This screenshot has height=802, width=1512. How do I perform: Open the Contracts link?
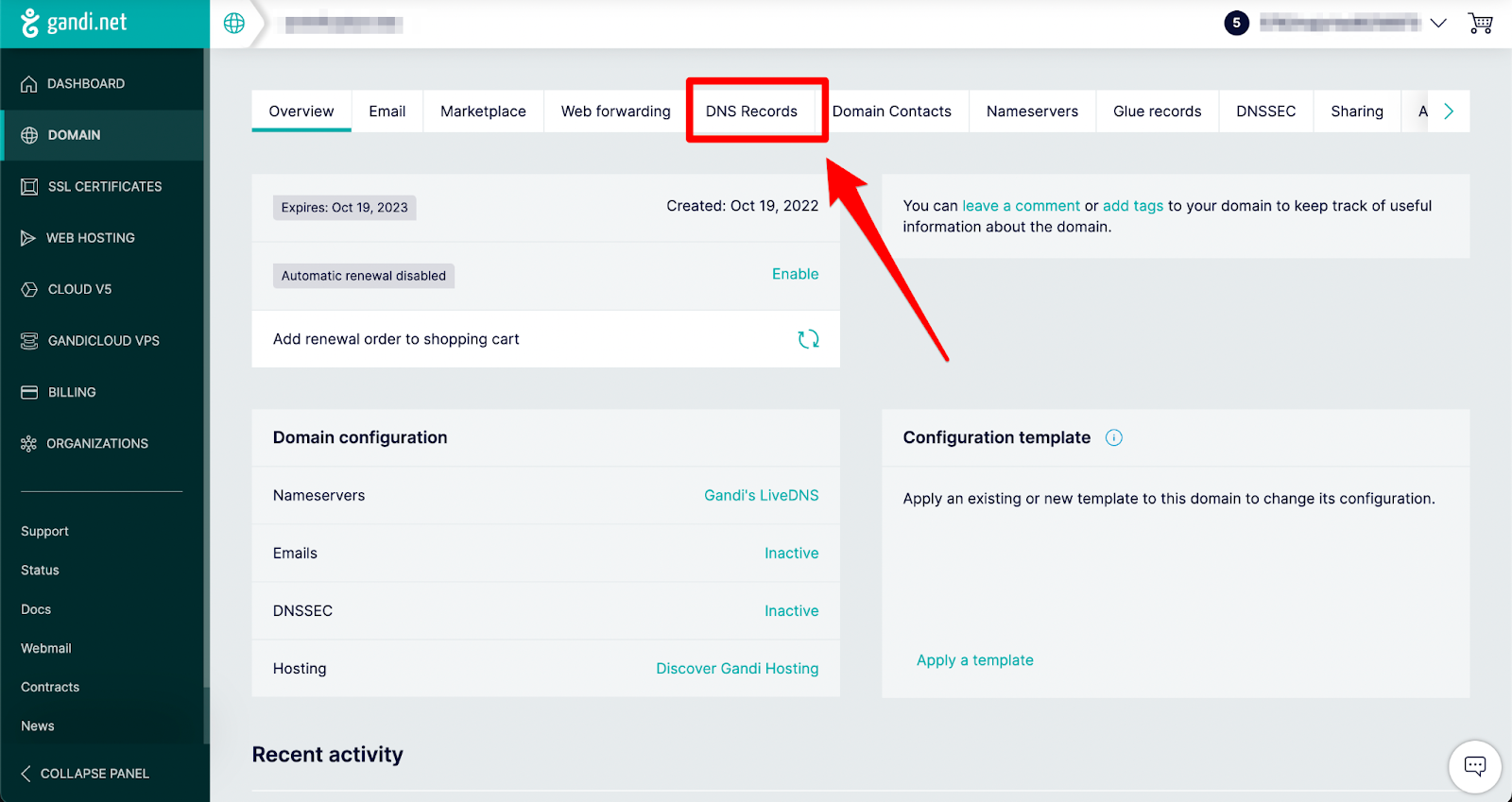50,687
